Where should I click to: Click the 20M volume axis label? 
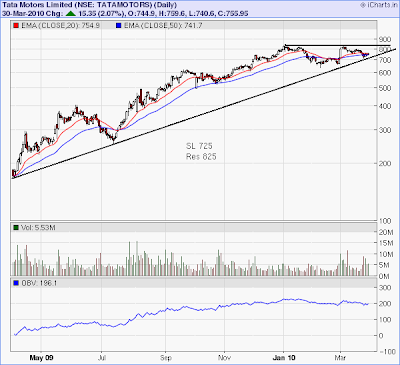pos(386,232)
